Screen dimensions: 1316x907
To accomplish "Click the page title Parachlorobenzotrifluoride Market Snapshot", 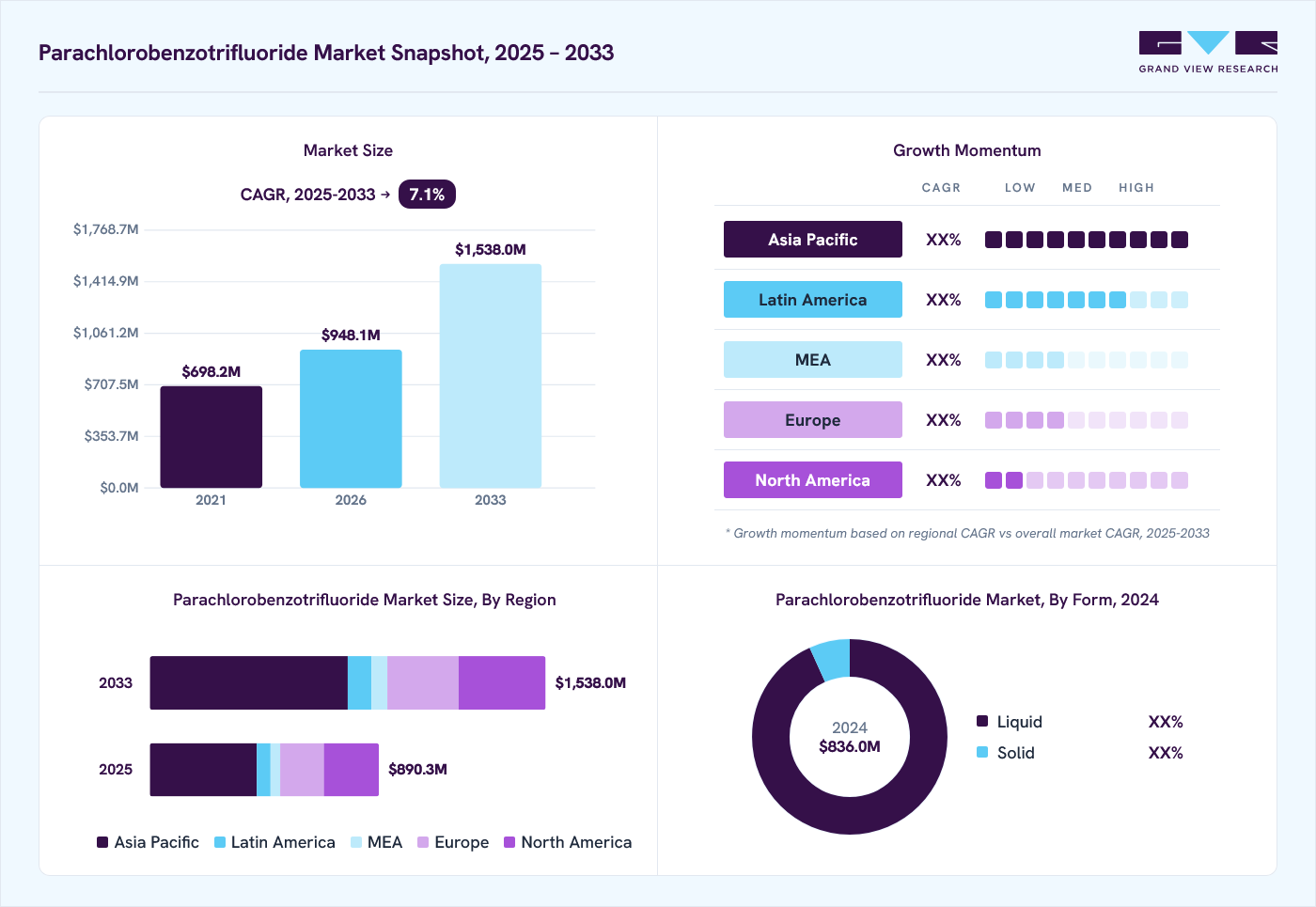I will (x=326, y=53).
